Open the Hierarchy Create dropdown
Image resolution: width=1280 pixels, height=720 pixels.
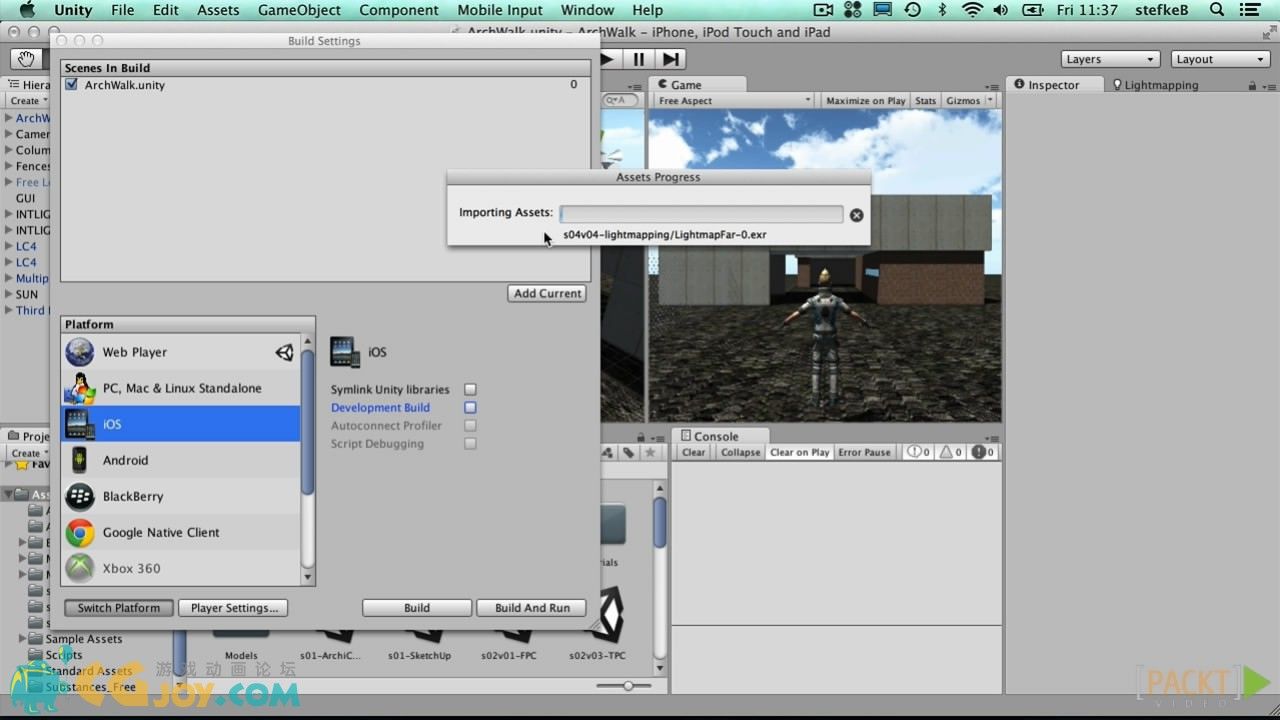click(28, 101)
